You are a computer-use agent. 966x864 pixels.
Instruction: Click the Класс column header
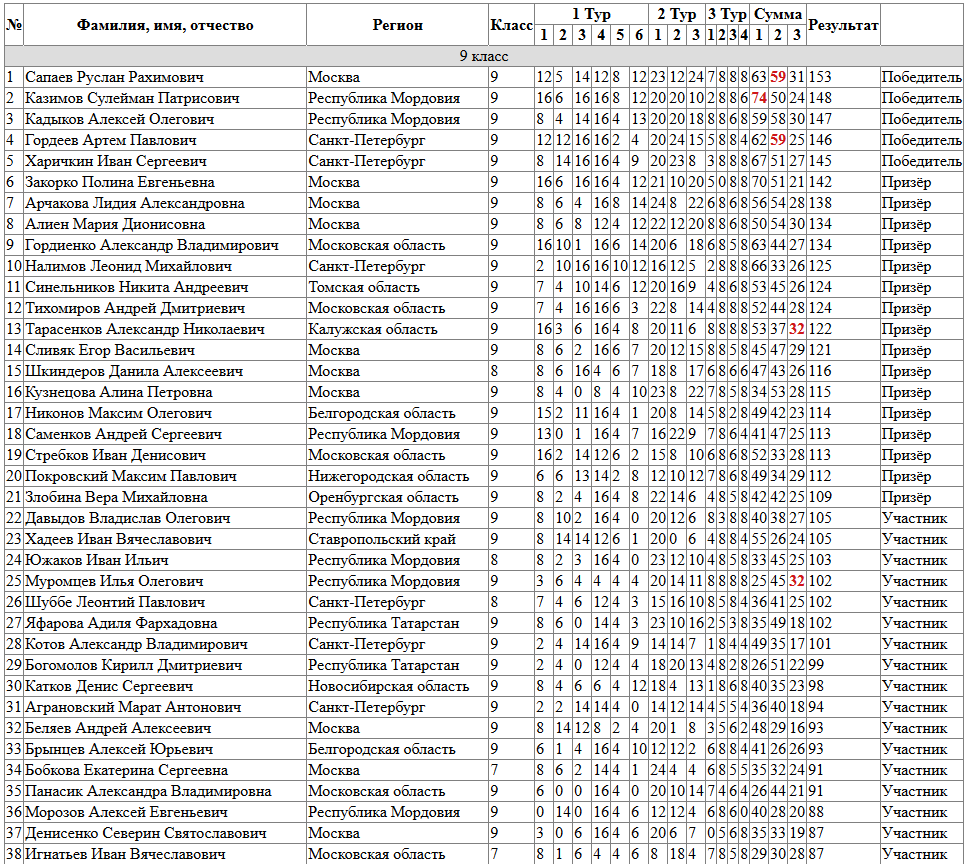(x=511, y=25)
